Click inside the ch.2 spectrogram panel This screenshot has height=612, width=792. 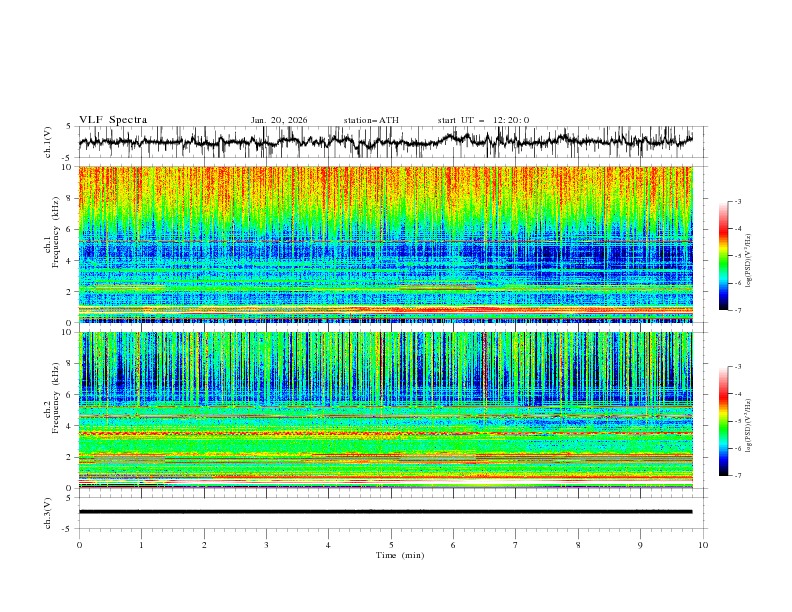pos(385,410)
